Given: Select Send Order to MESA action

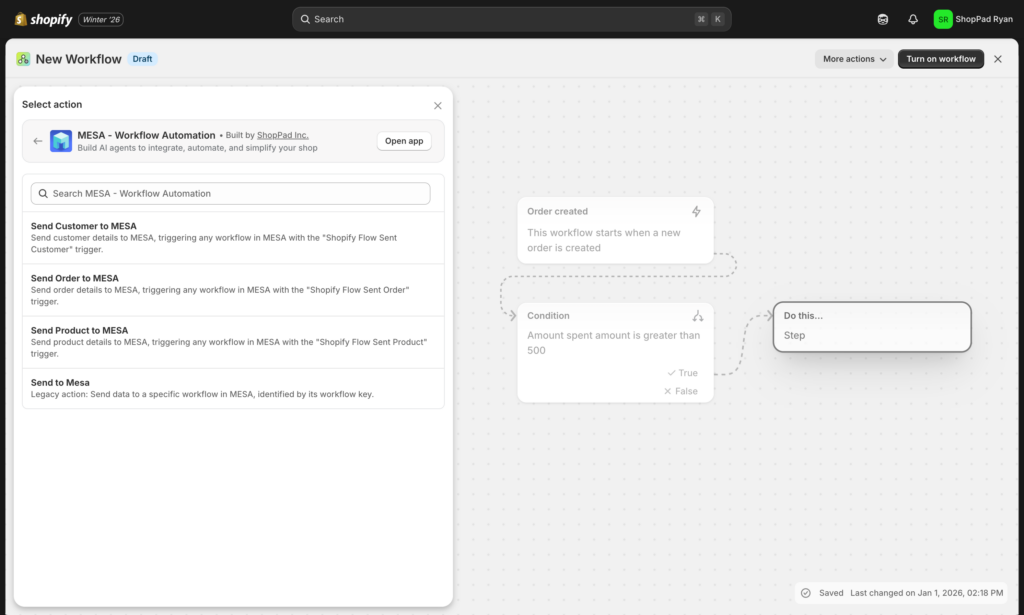Looking at the screenshot, I should tap(233, 290).
